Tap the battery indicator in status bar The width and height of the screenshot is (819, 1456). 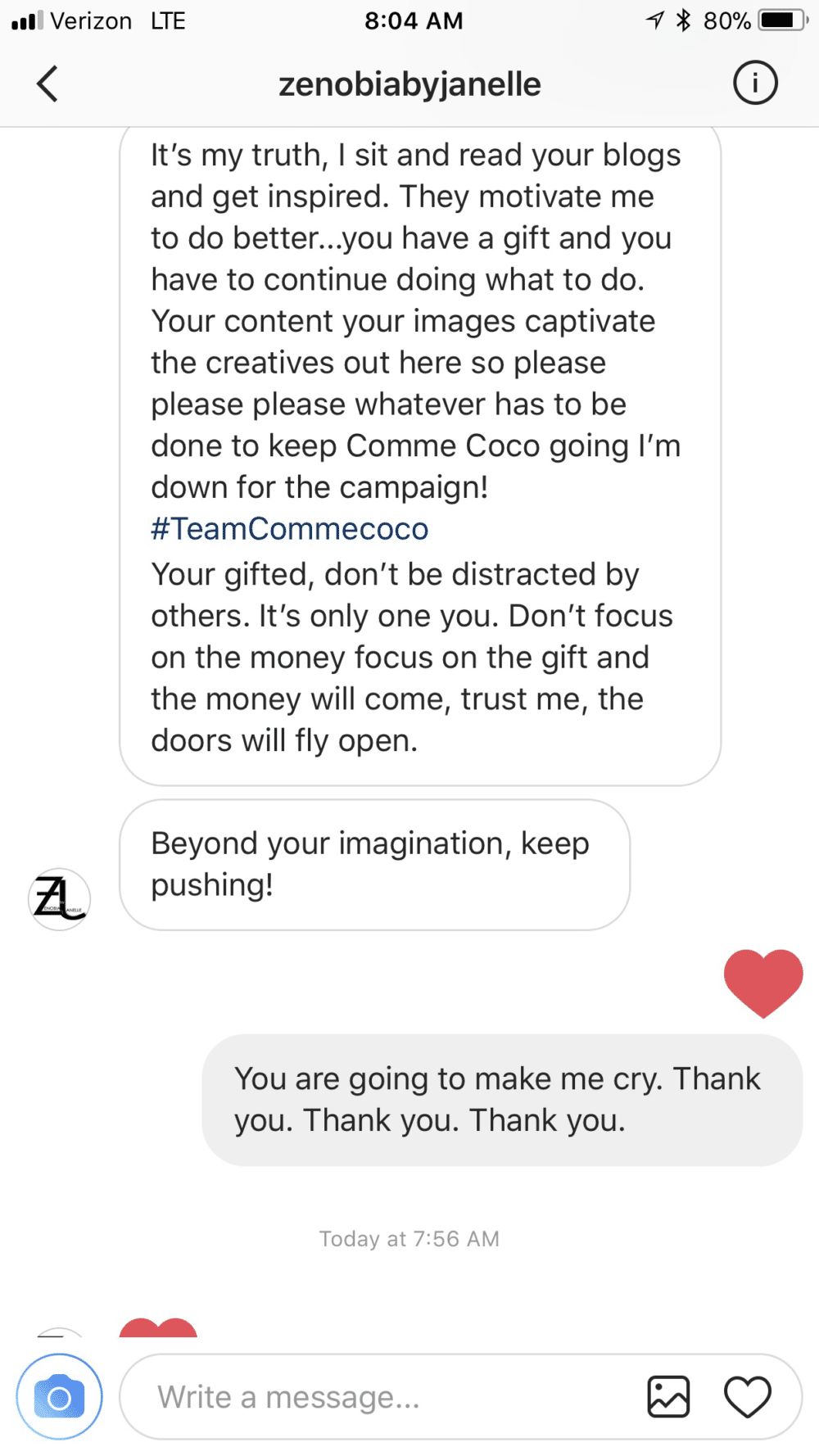(x=783, y=20)
